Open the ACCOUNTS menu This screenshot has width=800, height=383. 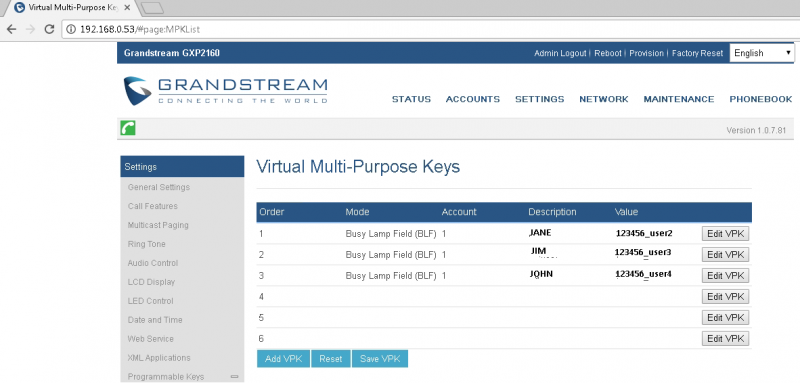coord(473,99)
